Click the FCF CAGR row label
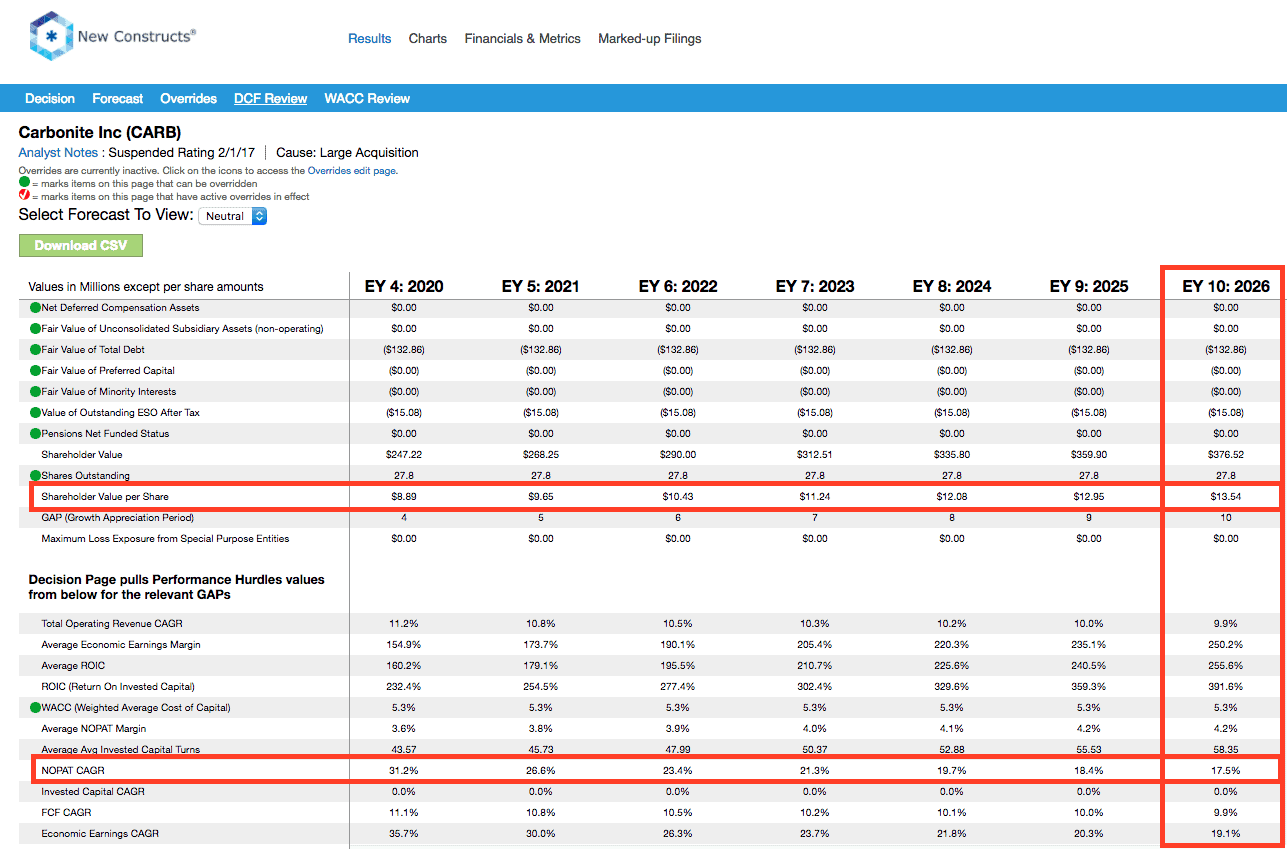Viewport: 1287px width, 849px height. click(x=66, y=813)
